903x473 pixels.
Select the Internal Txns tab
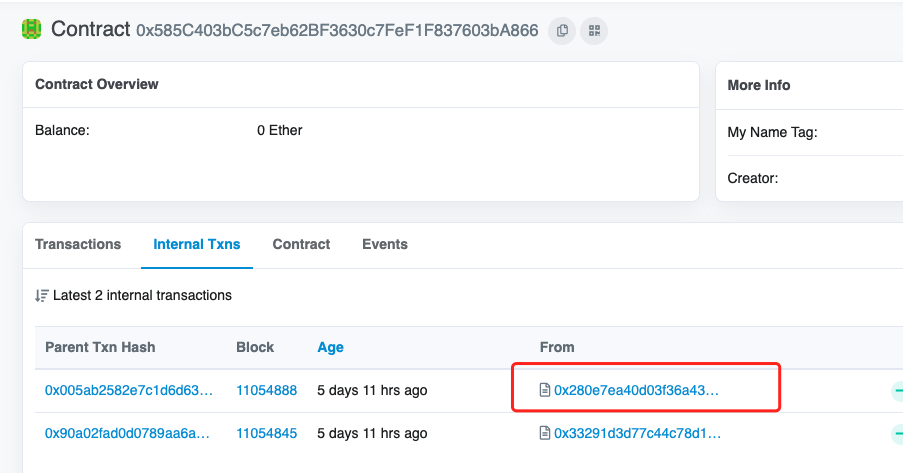(197, 244)
